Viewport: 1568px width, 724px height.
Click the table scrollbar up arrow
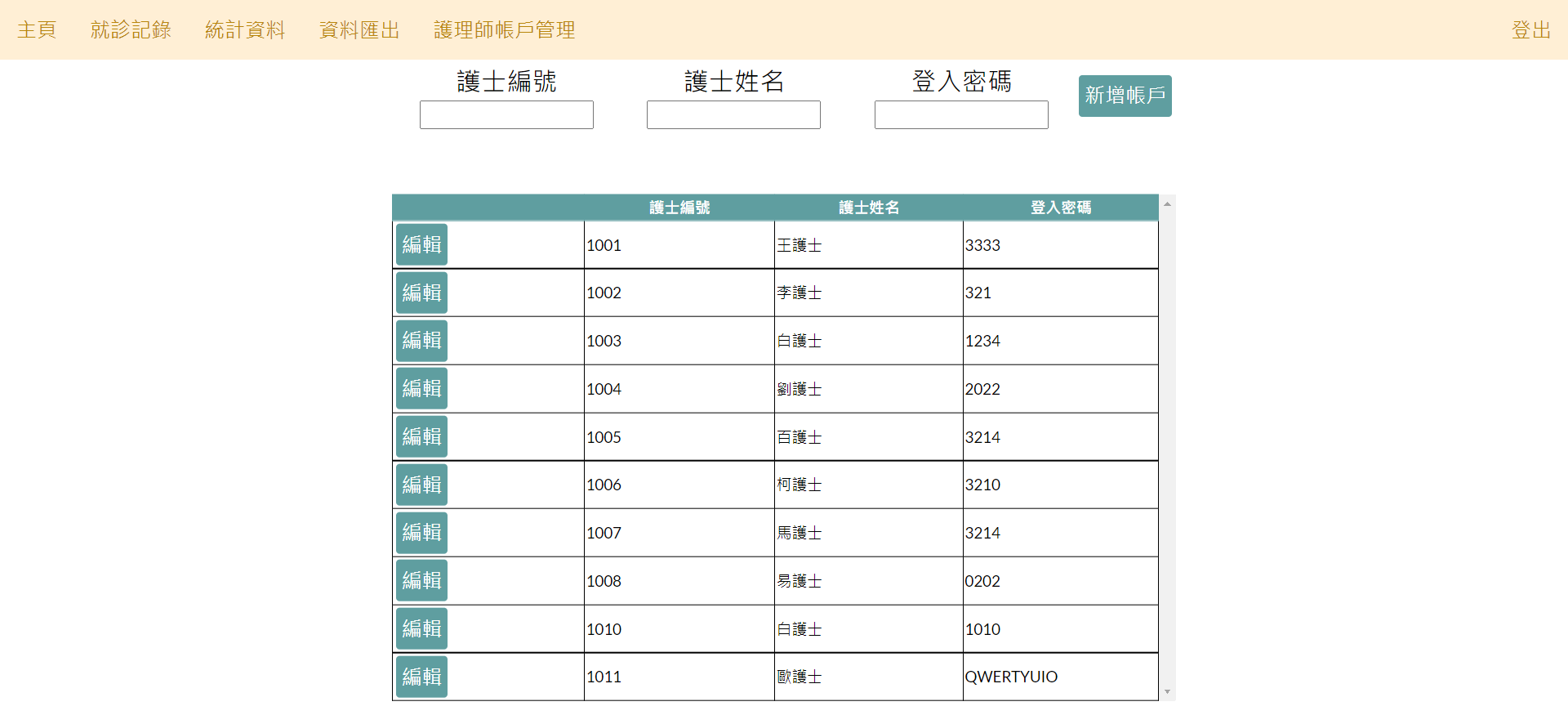tap(1167, 203)
